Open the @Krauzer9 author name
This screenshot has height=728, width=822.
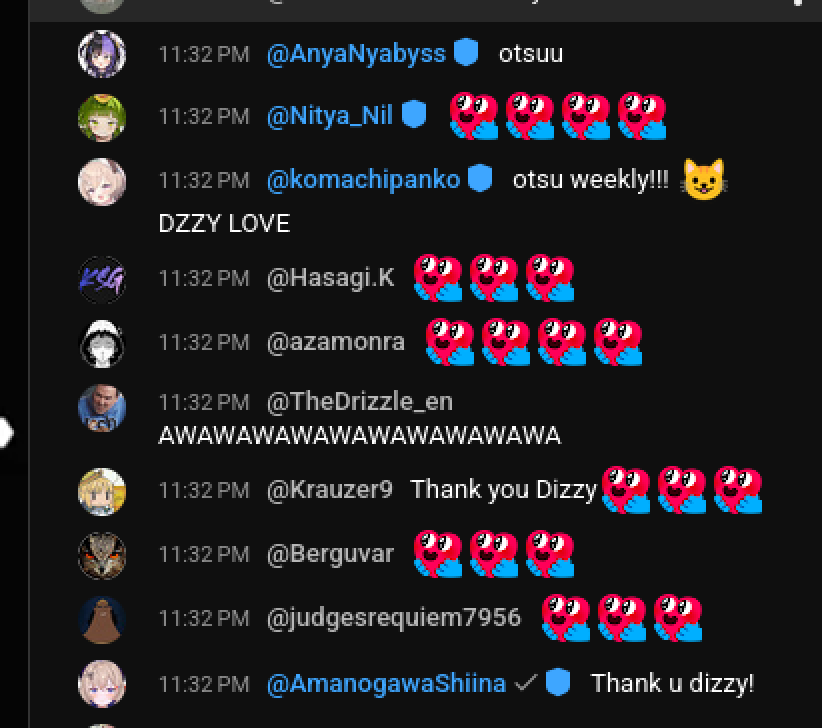(x=330, y=490)
